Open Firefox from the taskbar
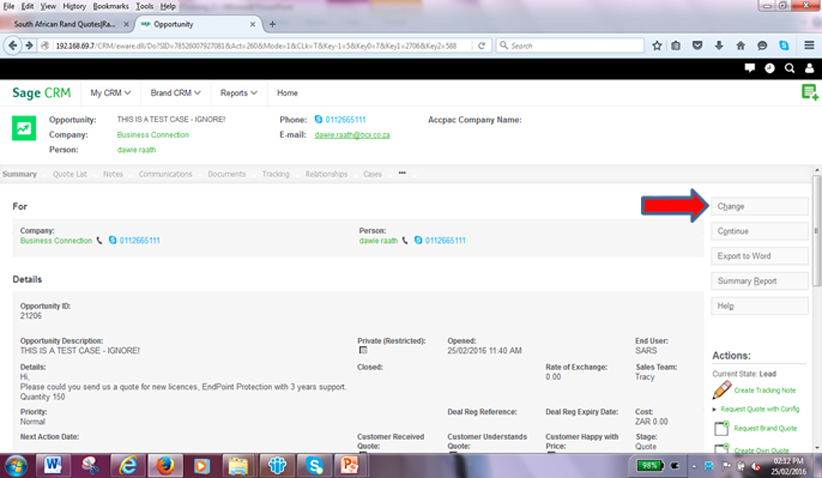 pos(165,465)
